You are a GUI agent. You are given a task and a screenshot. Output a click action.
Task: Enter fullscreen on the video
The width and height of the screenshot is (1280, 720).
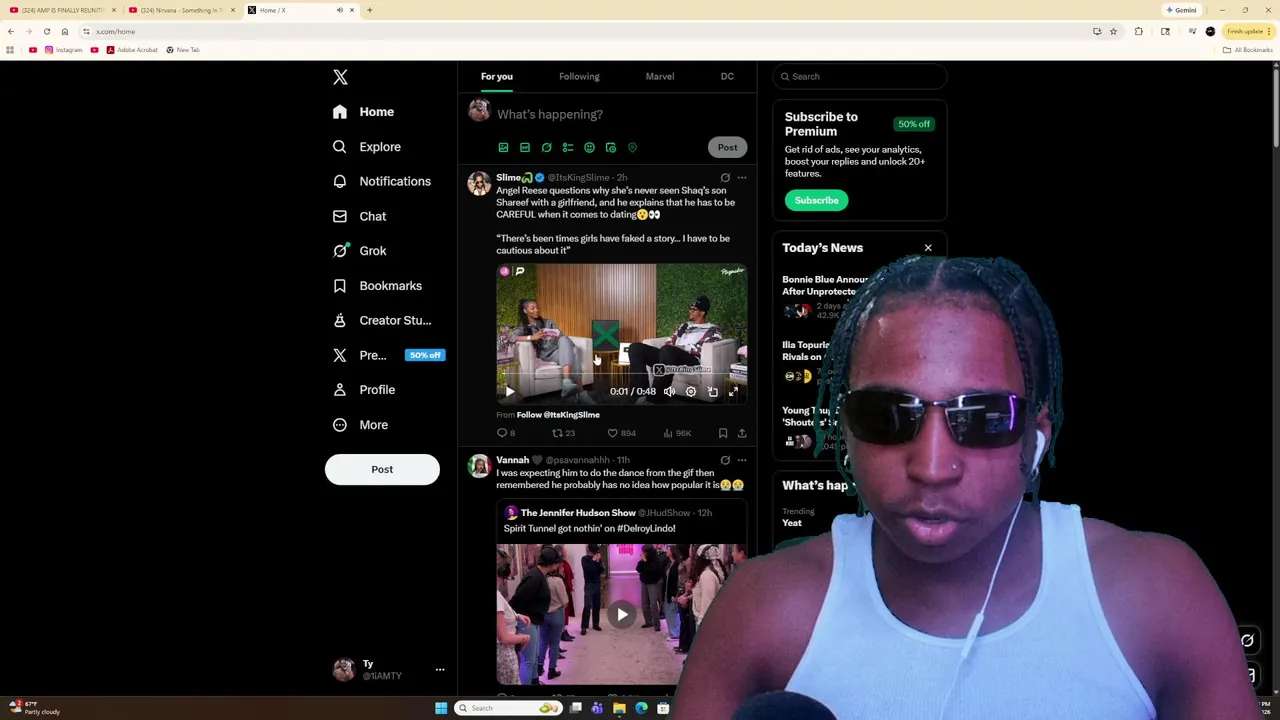click(733, 392)
